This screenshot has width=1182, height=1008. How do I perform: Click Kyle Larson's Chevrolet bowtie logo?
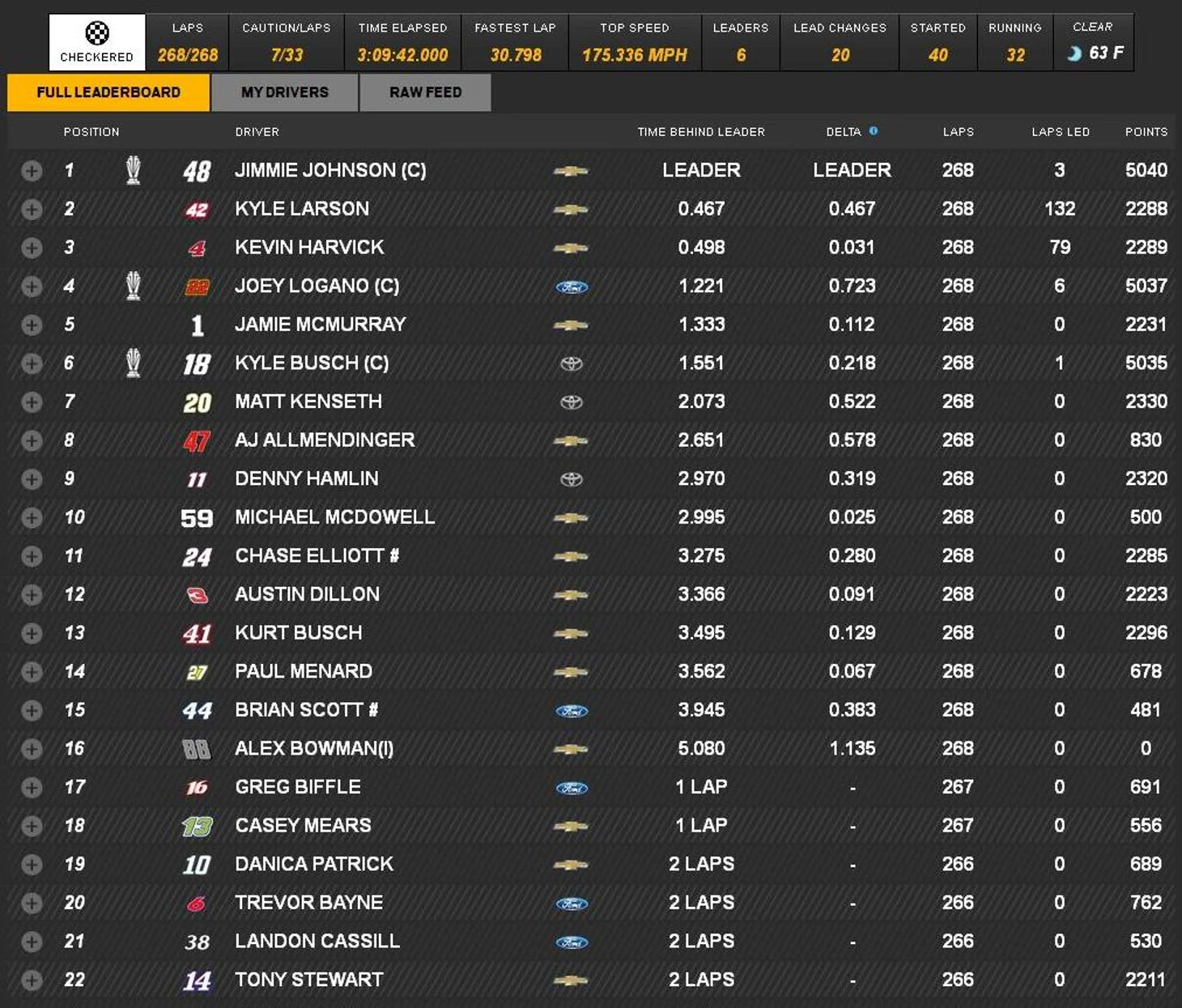coord(571,210)
